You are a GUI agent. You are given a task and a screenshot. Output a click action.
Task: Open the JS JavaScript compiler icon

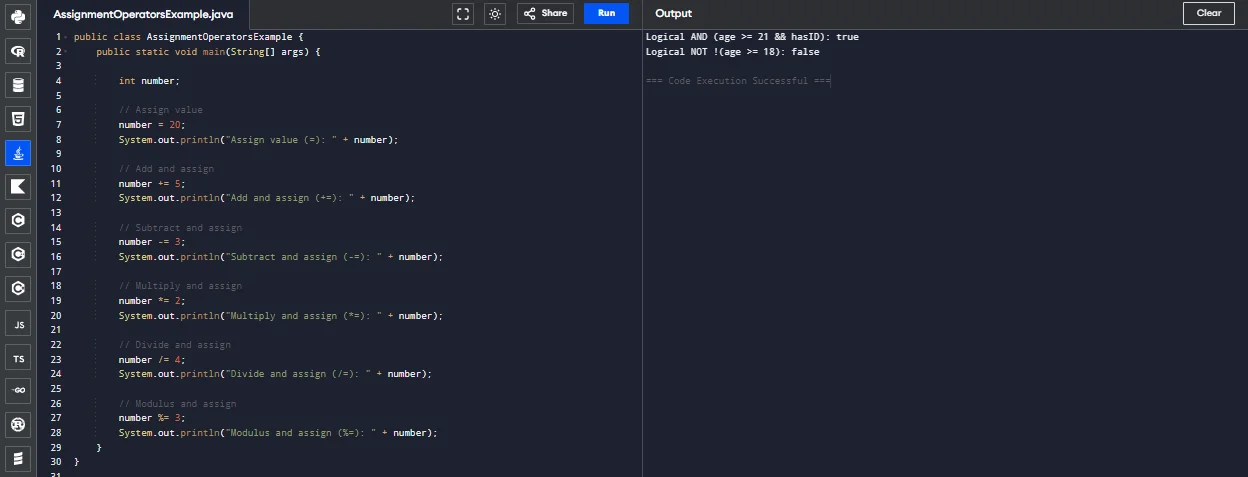coord(18,324)
